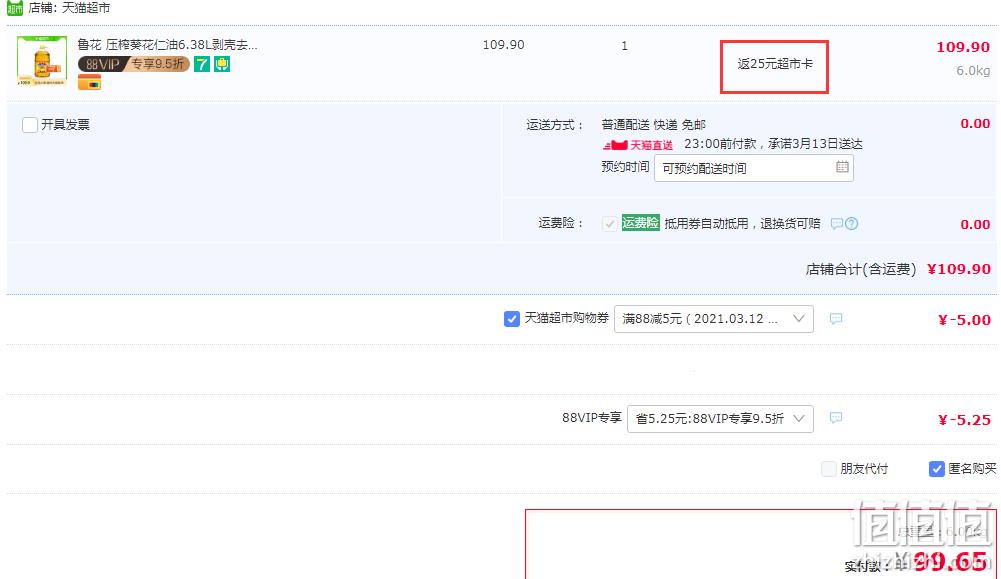Enable the 开具发票 invoice checkbox
The height and width of the screenshot is (579, 1001).
[x=29, y=124]
